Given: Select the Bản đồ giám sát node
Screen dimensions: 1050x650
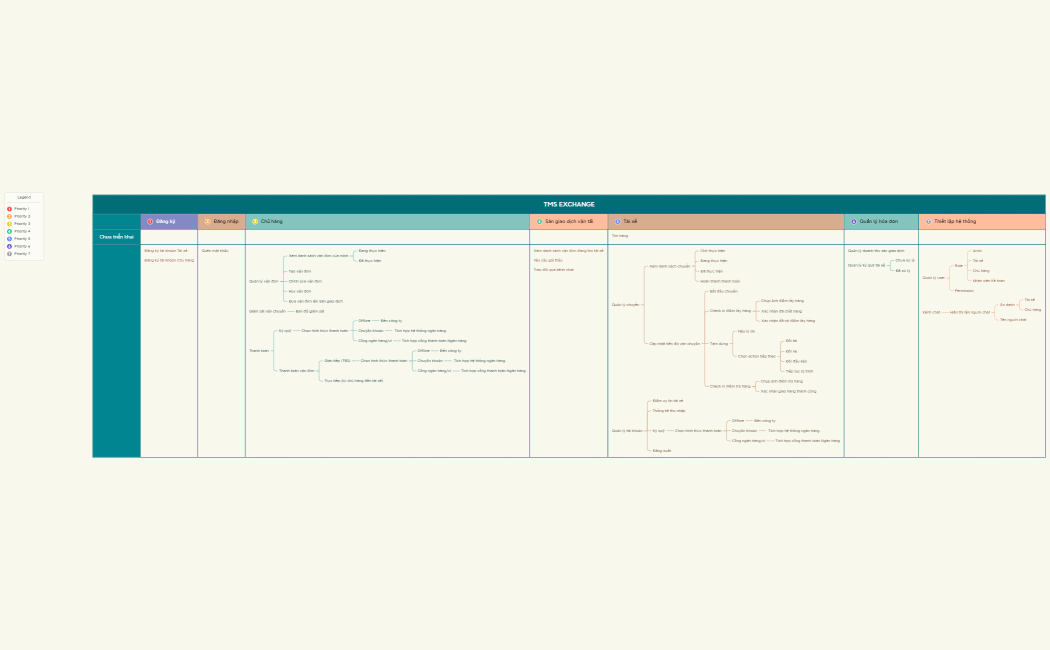Looking at the screenshot, I should coord(309,311).
